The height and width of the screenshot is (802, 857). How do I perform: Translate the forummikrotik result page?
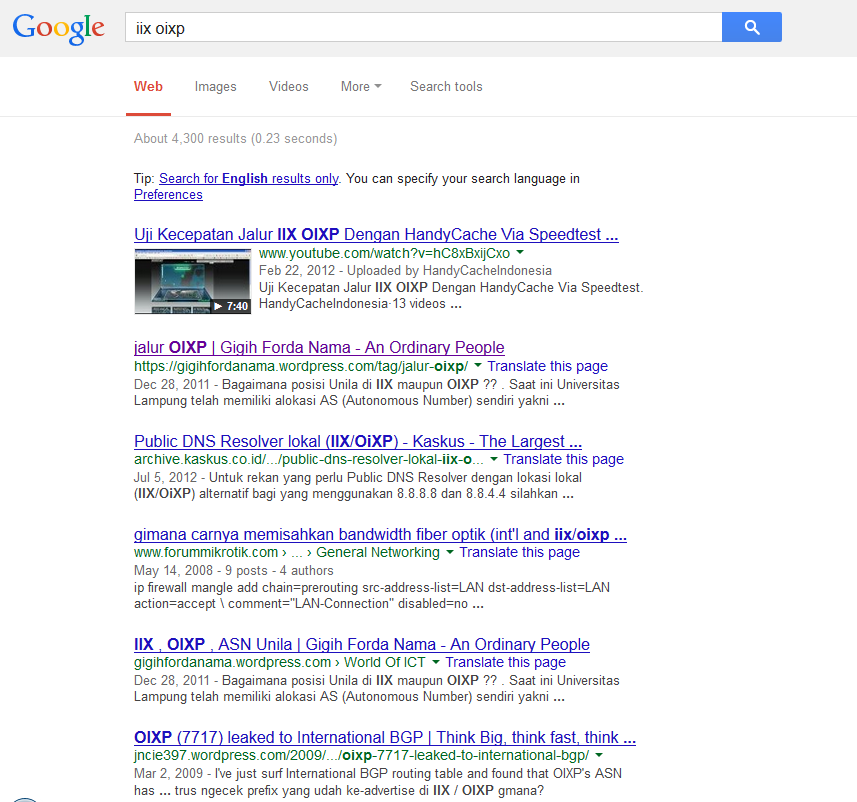pos(519,552)
